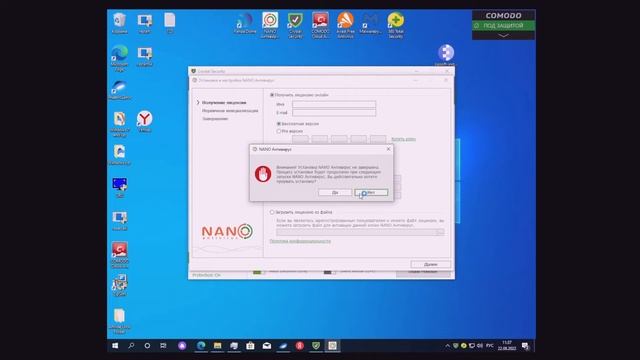The width and height of the screenshot is (640, 360).
Task: Open the COMODO red shortcut in left column
Action: click(119, 254)
